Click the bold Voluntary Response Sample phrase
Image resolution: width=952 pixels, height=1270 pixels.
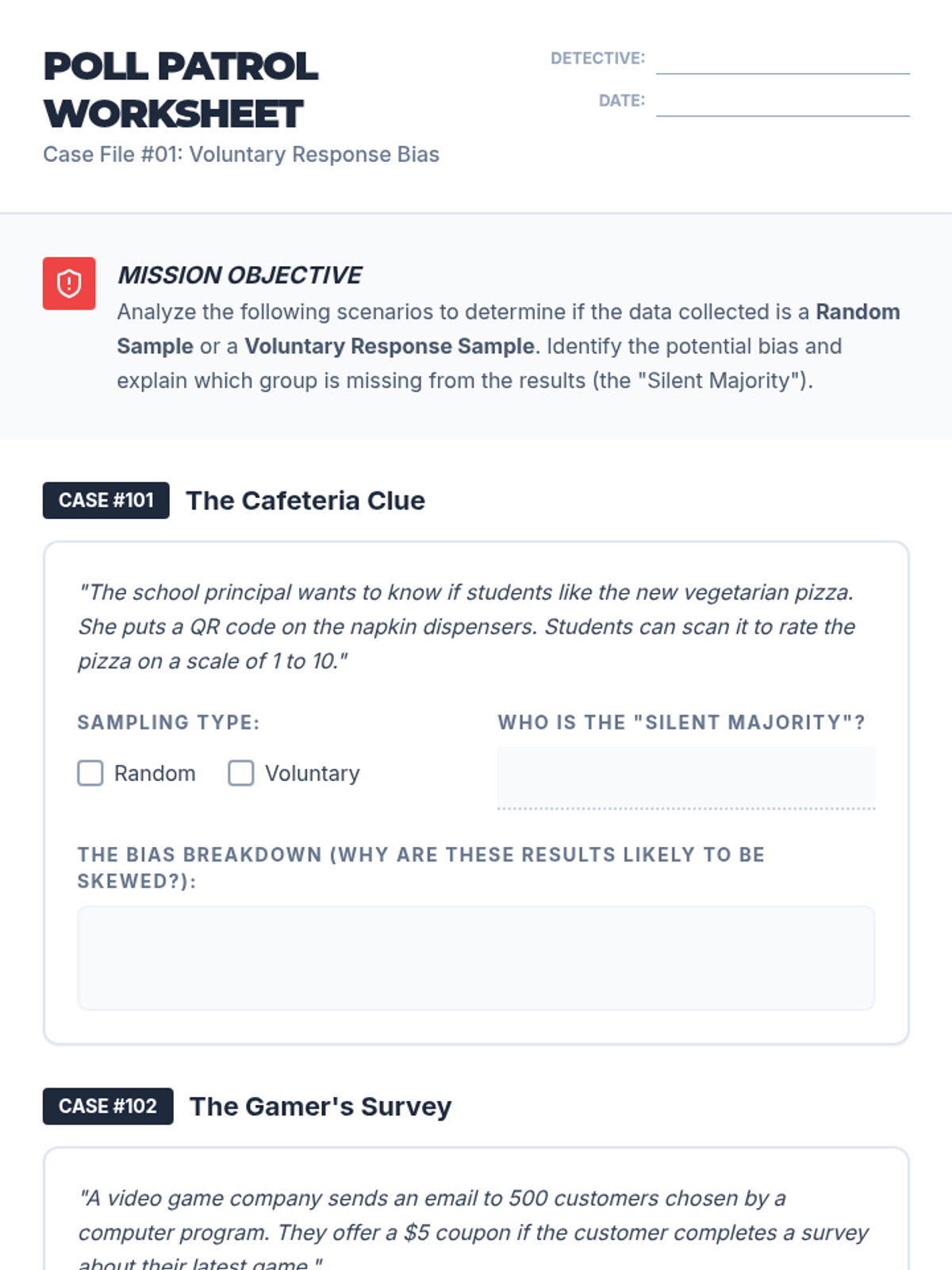390,346
